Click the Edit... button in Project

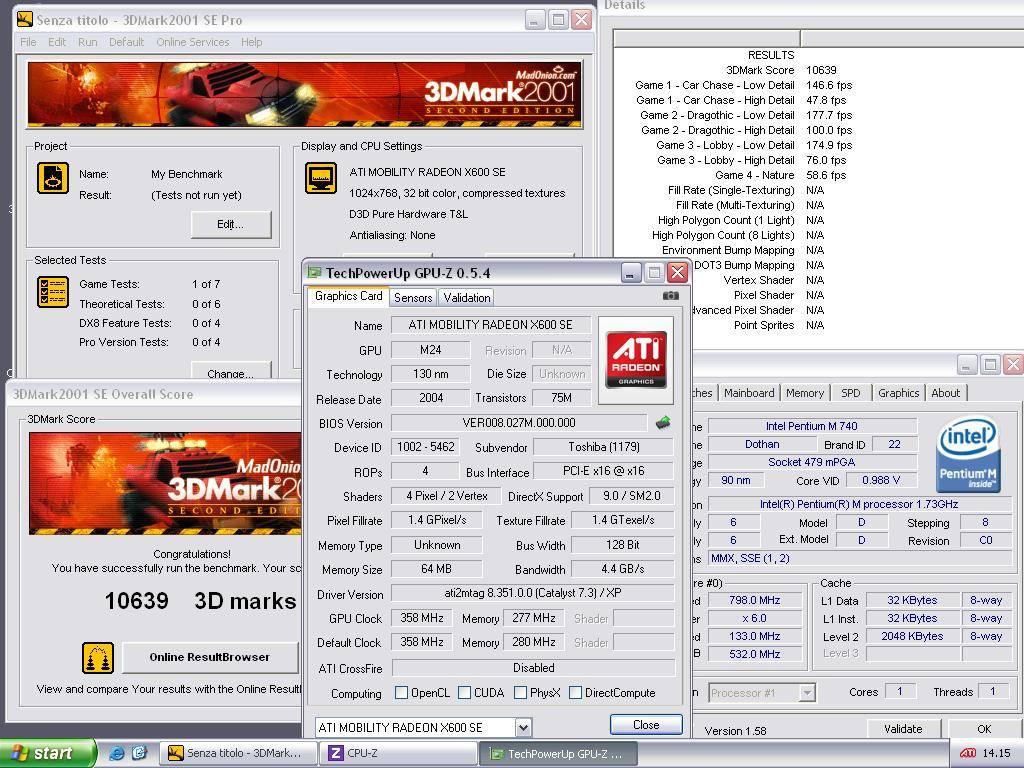coord(231,224)
